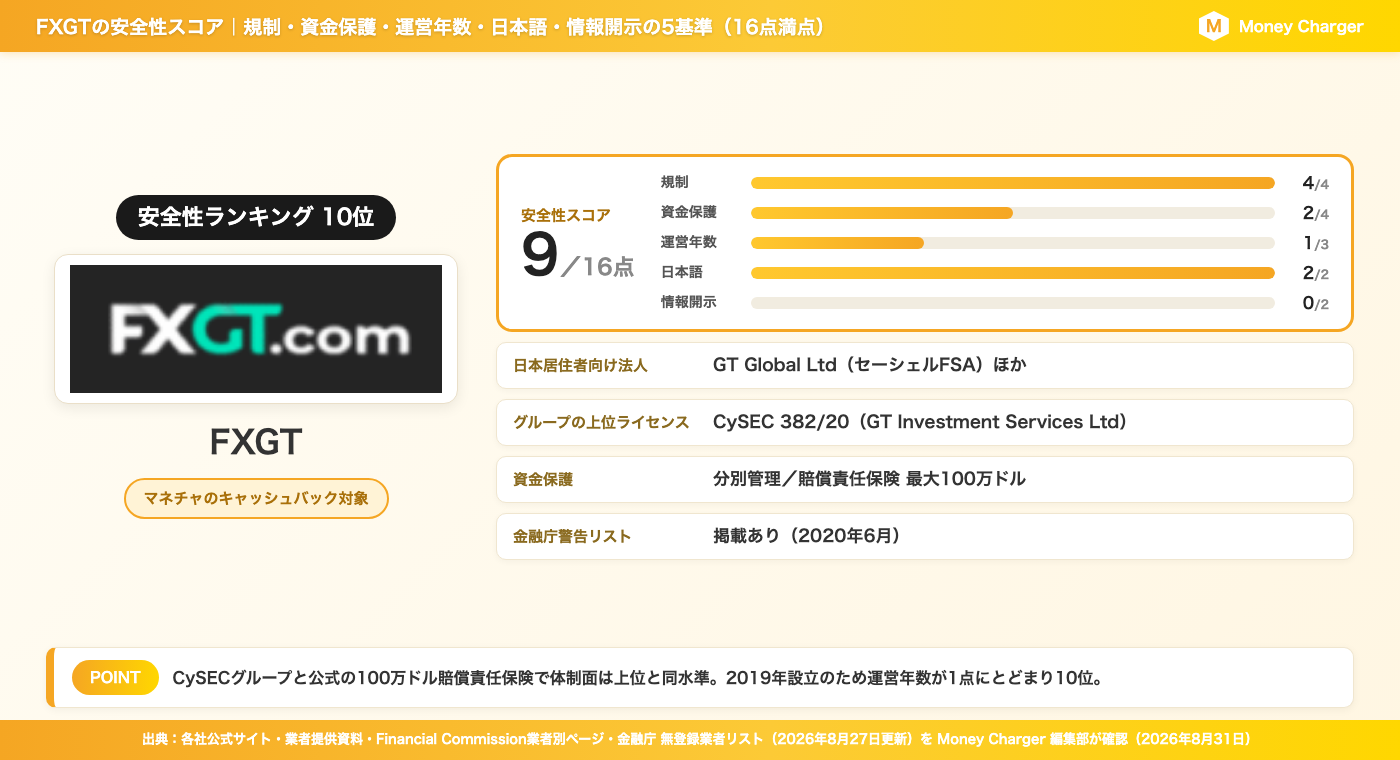Select the 金融庁警告リスト info row

924,537
